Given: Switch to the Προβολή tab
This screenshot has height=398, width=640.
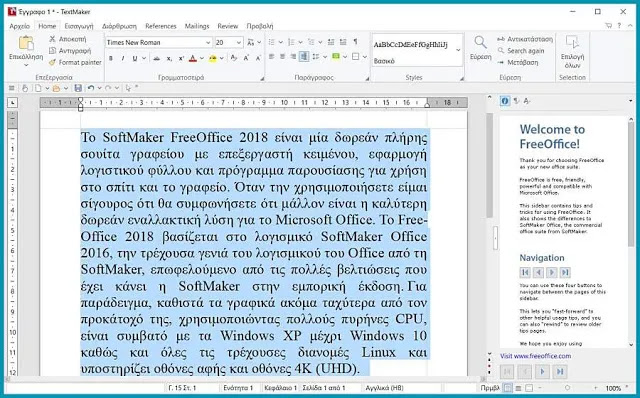Looking at the screenshot, I should [x=260, y=26].
